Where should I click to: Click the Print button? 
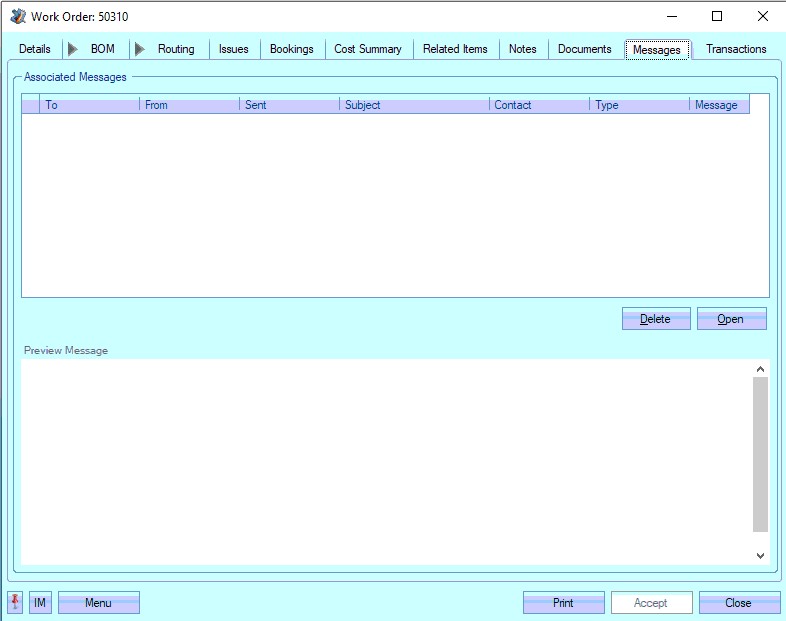click(563, 603)
